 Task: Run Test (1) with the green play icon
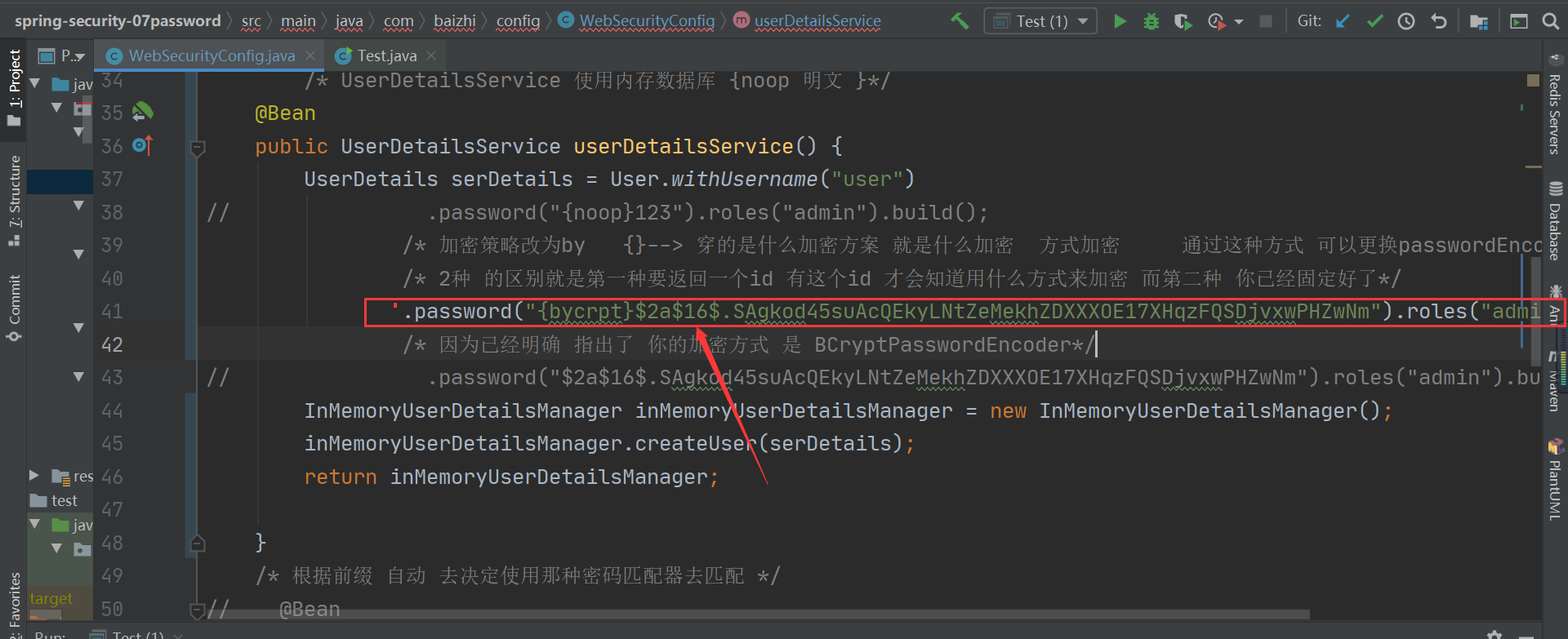tap(1120, 21)
